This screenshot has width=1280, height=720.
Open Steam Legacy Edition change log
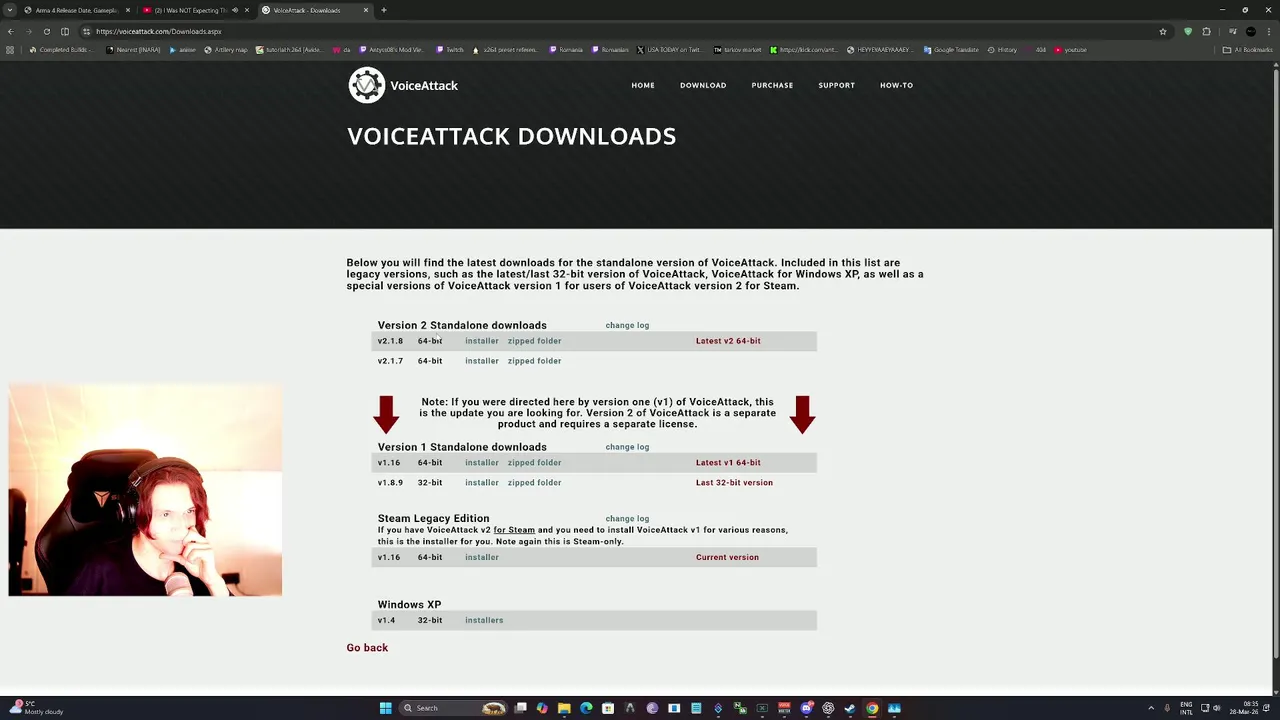627,519
